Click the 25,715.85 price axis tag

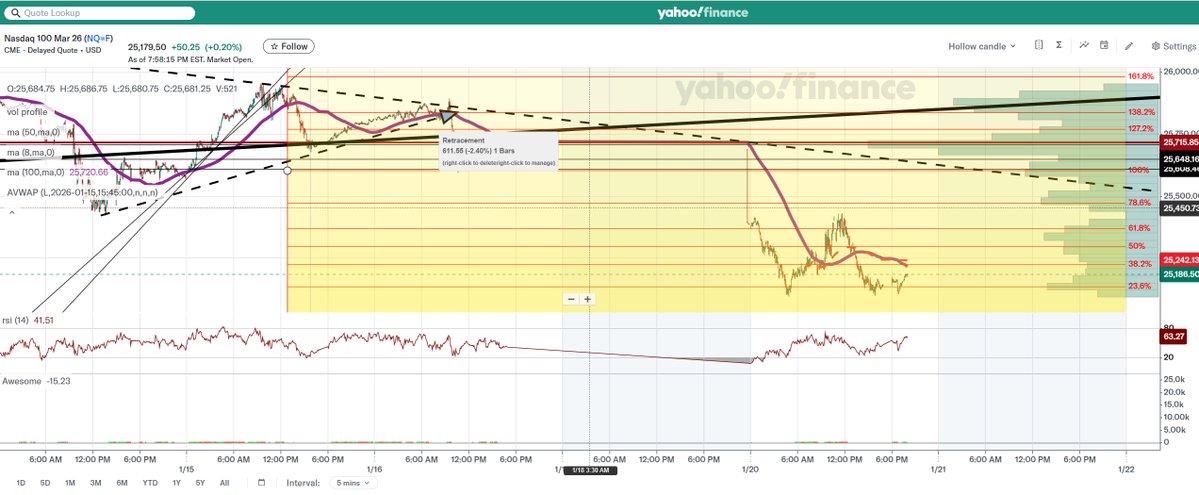pyautogui.click(x=1180, y=142)
